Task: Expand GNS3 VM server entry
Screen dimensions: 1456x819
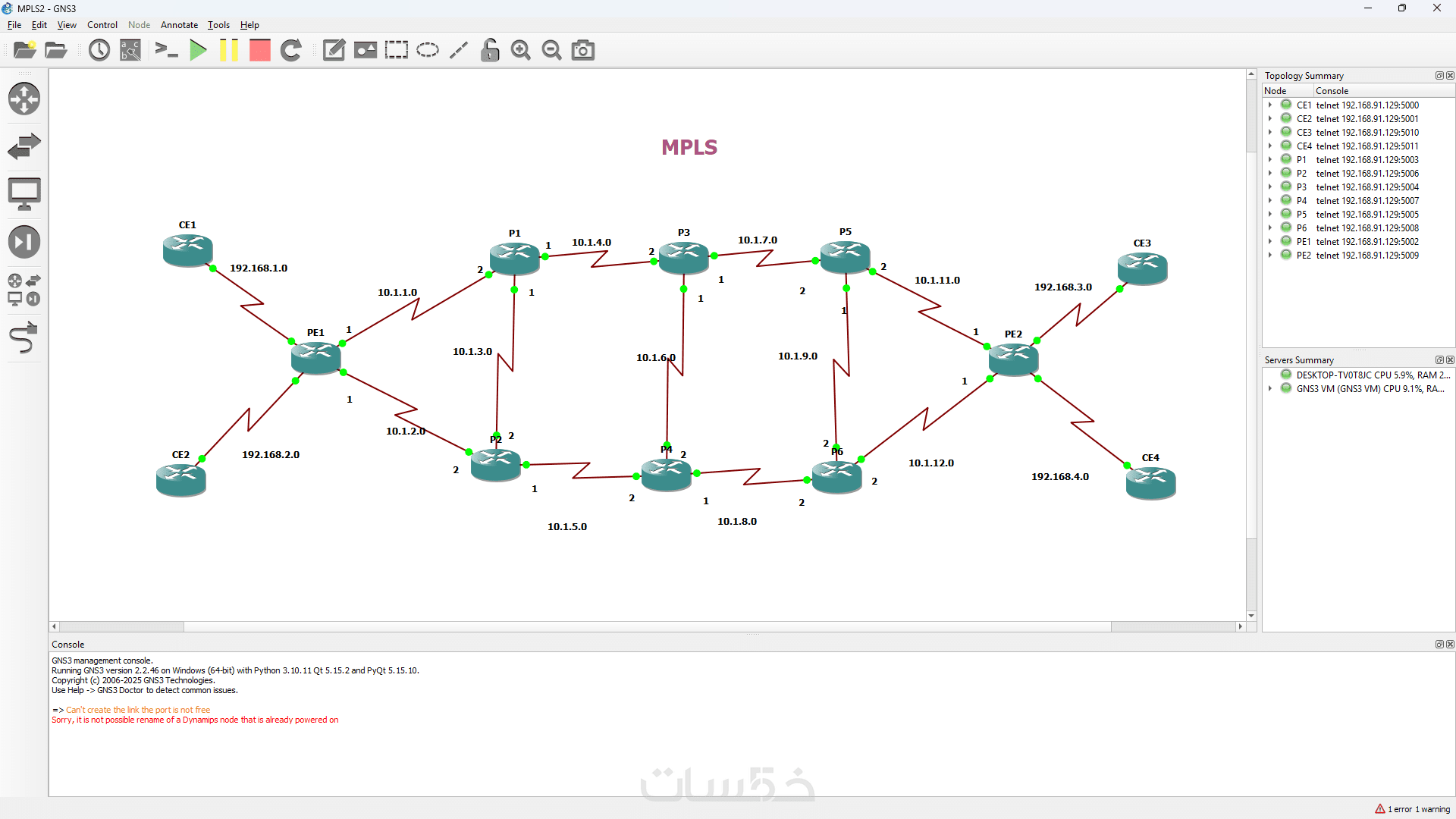Action: tap(1270, 389)
